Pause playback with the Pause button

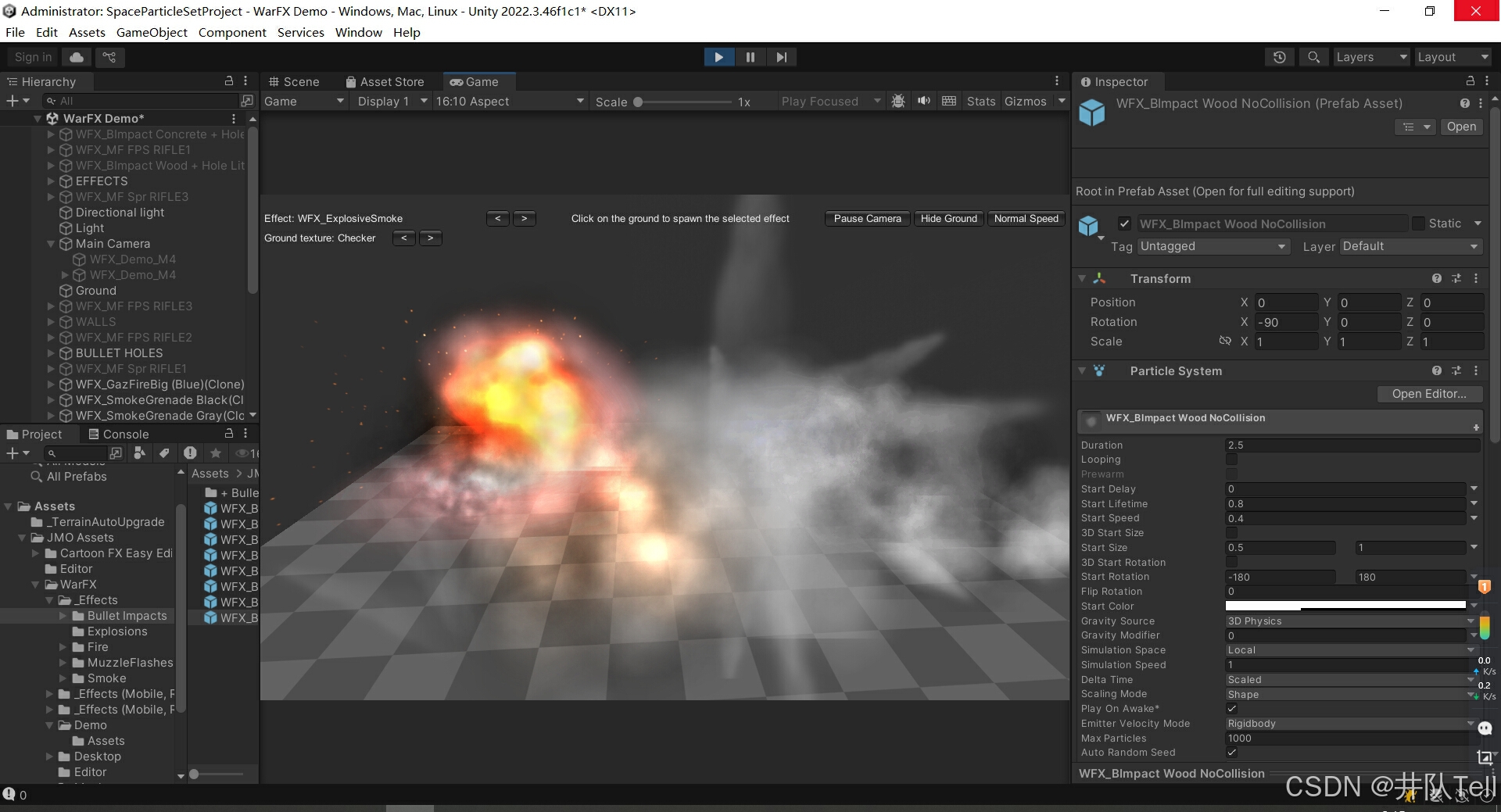coord(750,57)
